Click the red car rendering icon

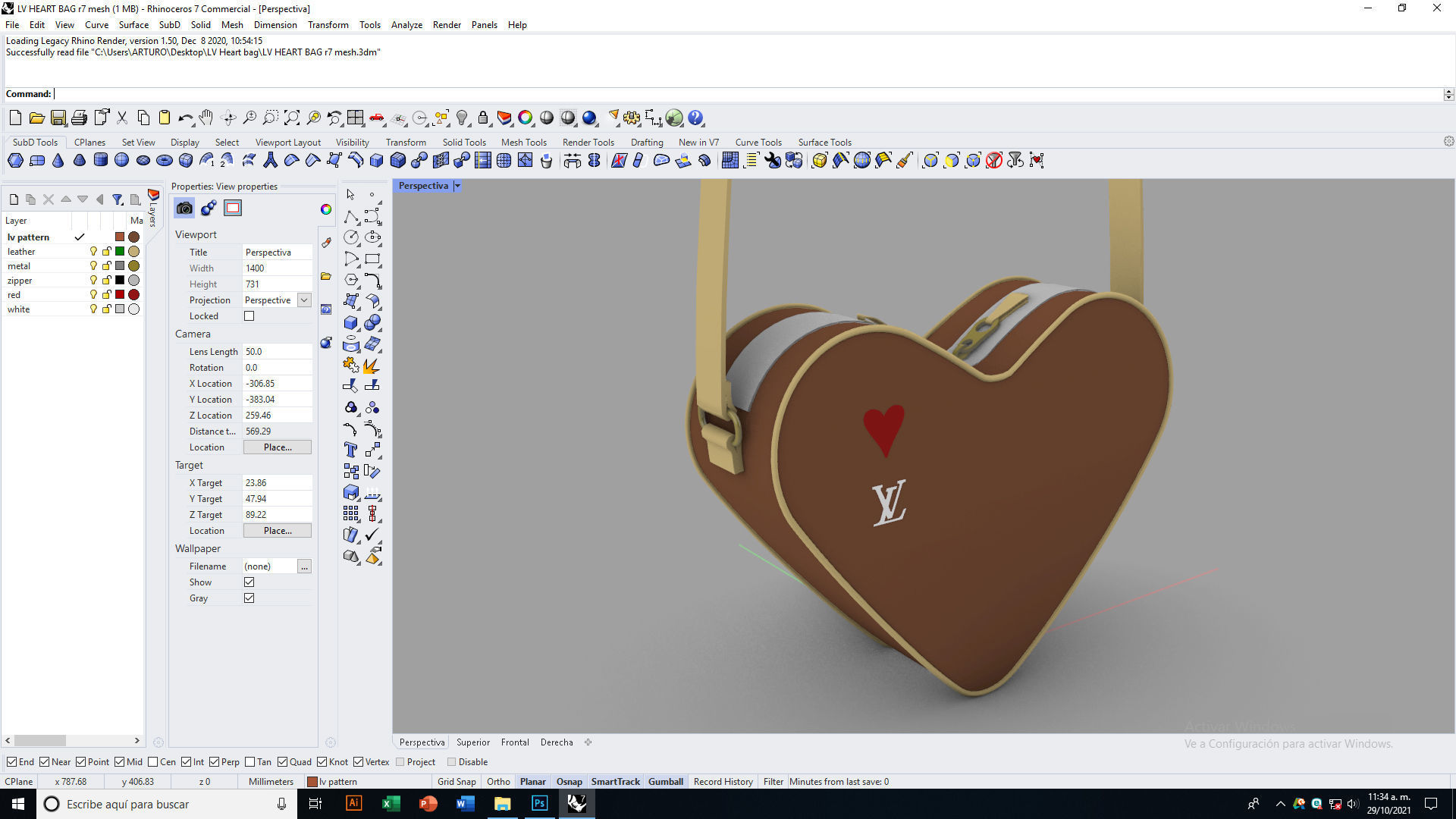tap(376, 118)
